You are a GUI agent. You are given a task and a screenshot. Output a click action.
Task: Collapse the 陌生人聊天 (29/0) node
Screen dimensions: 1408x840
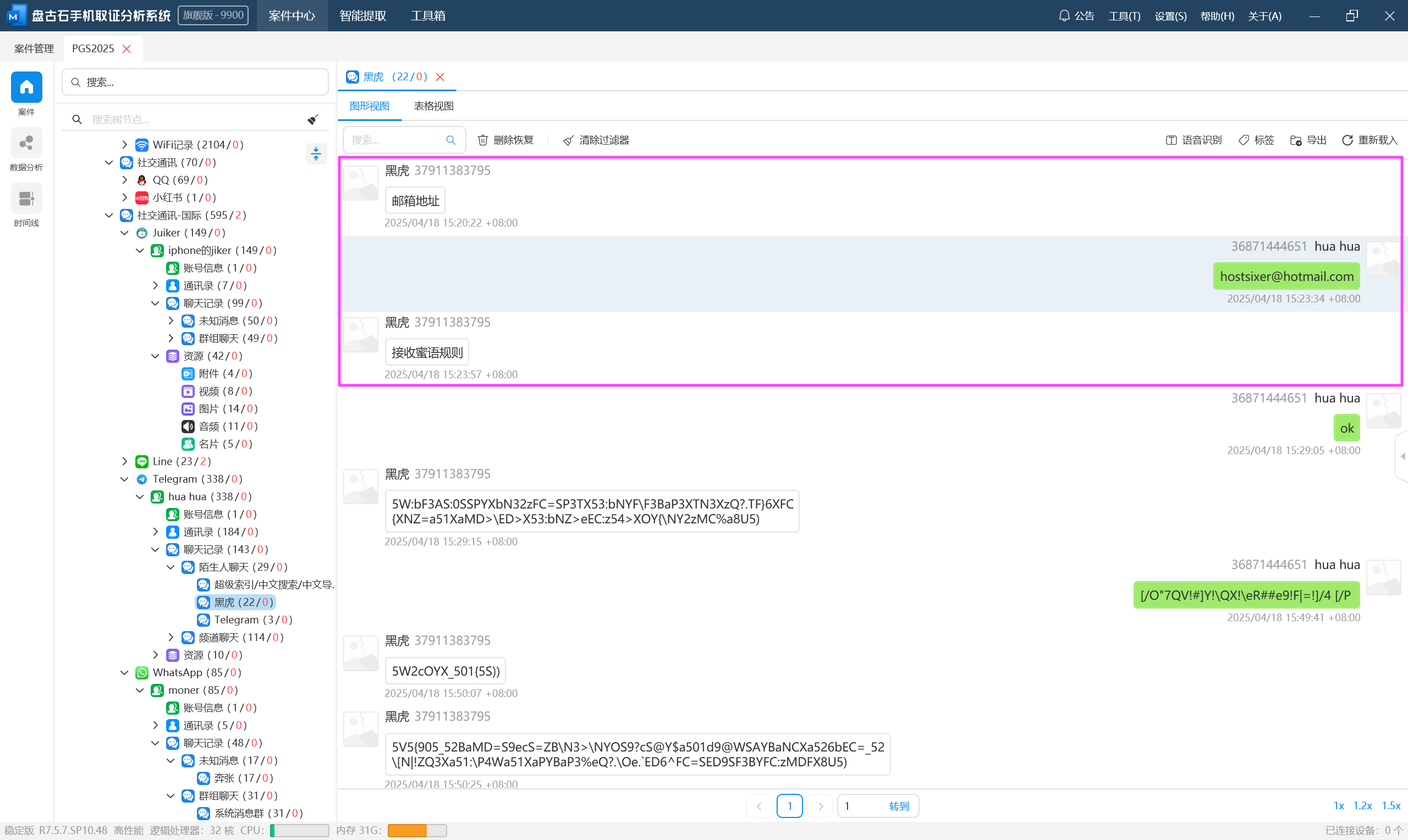tap(171, 567)
